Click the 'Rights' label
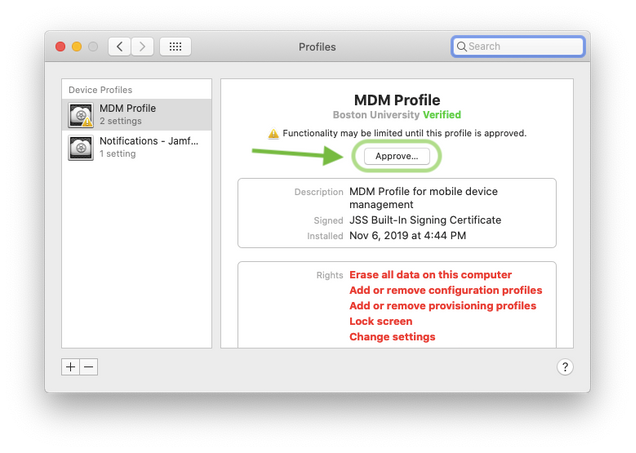Viewport: 636px width, 453px height. [329, 275]
